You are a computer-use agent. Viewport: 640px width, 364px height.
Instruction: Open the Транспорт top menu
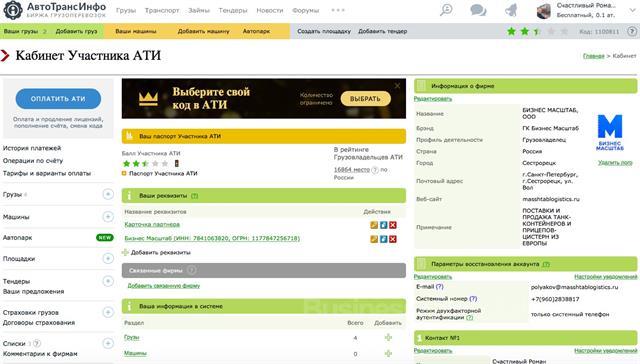(x=162, y=10)
